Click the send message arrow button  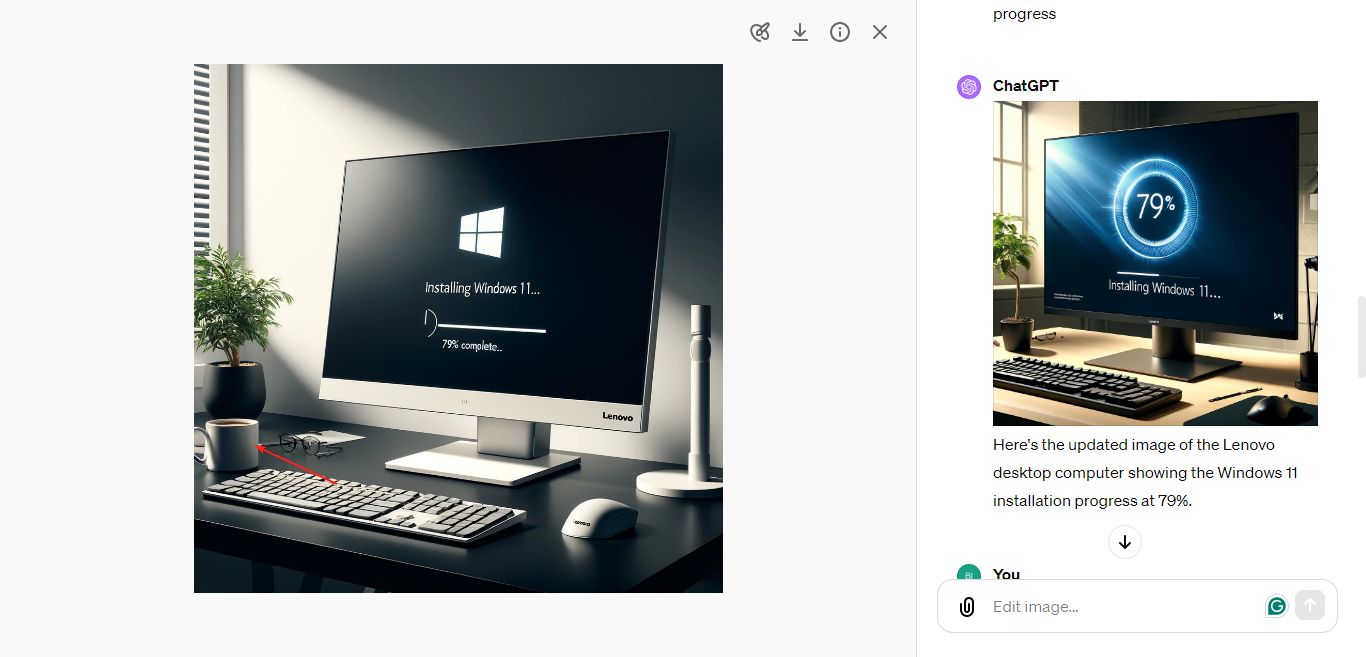click(1310, 605)
